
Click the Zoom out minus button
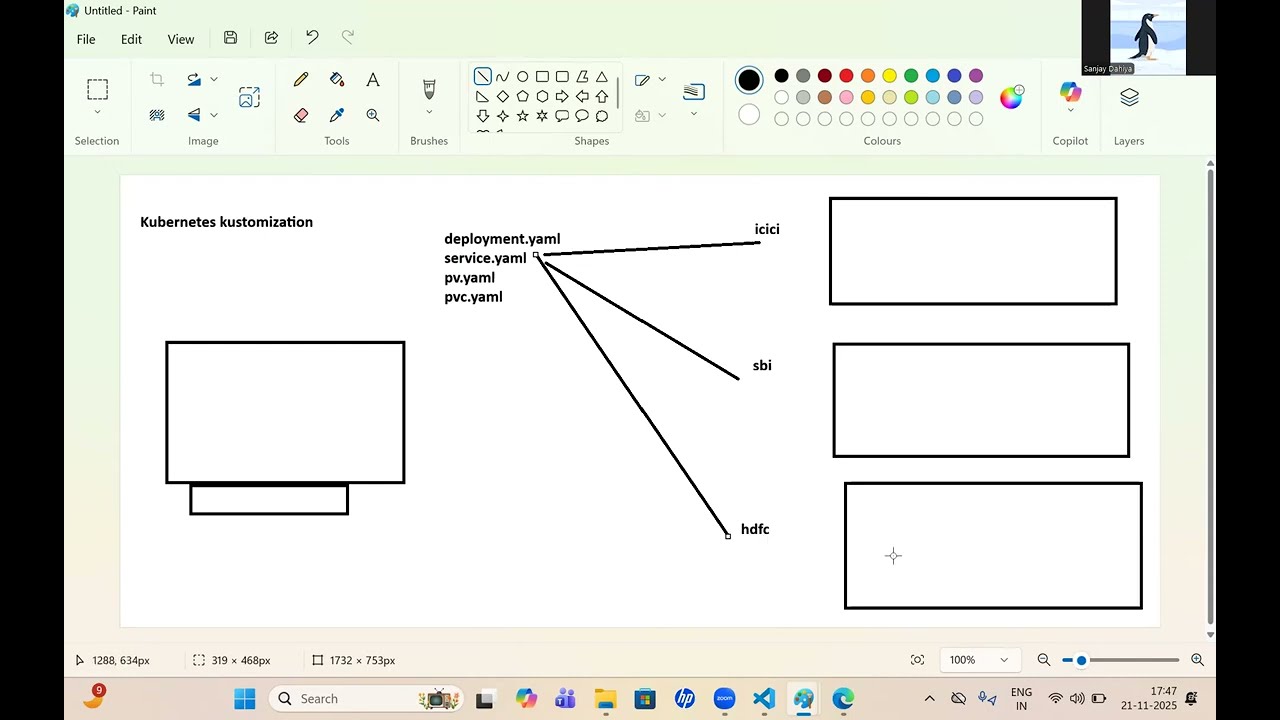[1044, 660]
